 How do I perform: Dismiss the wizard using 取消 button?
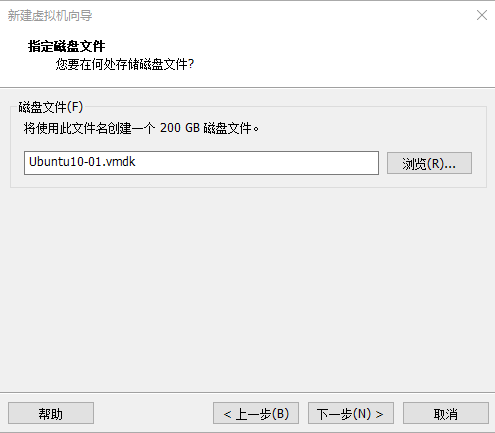pyautogui.click(x=446, y=413)
